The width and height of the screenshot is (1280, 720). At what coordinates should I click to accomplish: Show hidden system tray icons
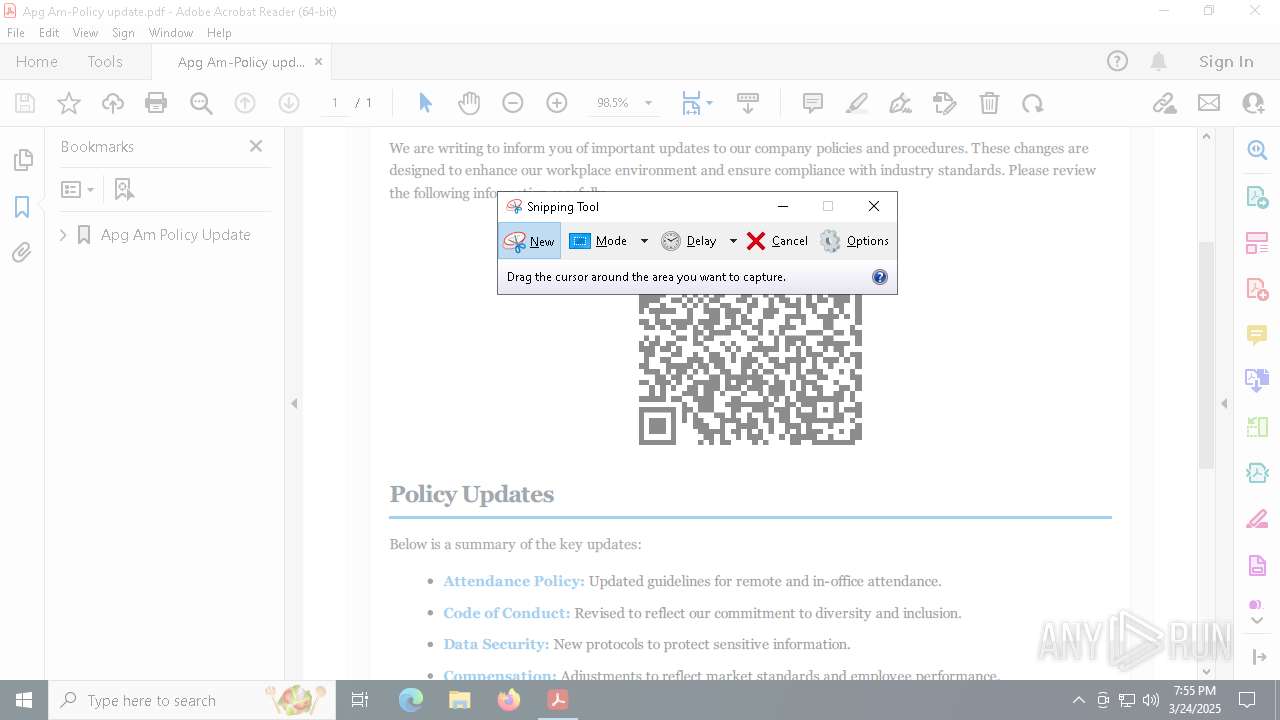[x=1078, y=700]
